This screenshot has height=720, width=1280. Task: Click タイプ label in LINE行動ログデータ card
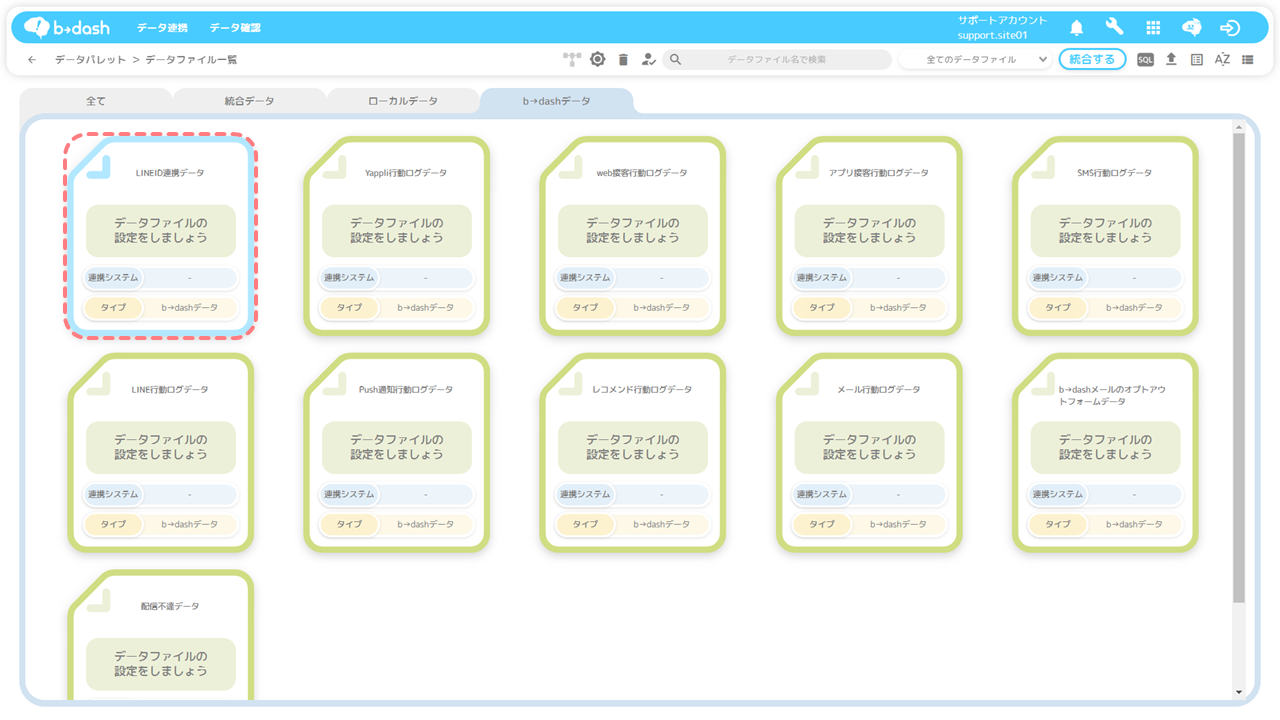coord(113,524)
